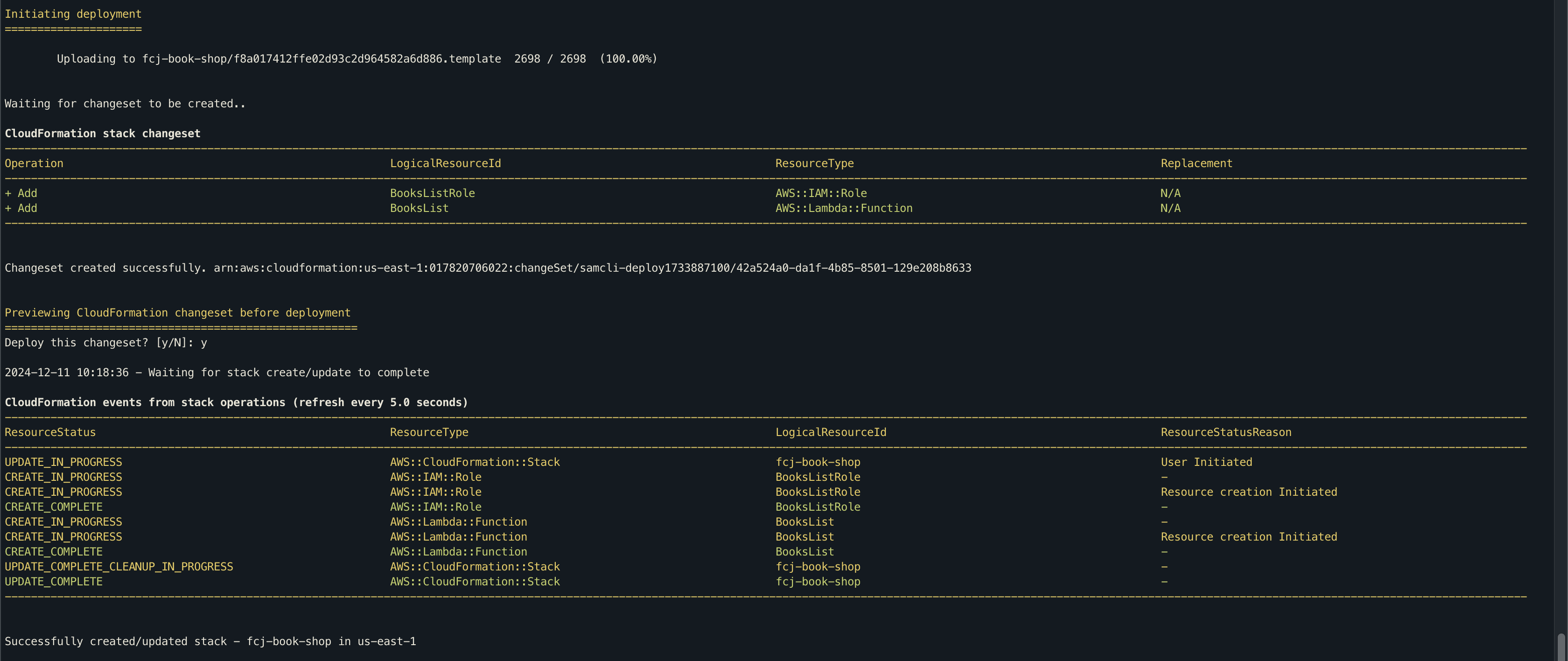Click the 'User Initiated' status reason

(x=1206, y=463)
